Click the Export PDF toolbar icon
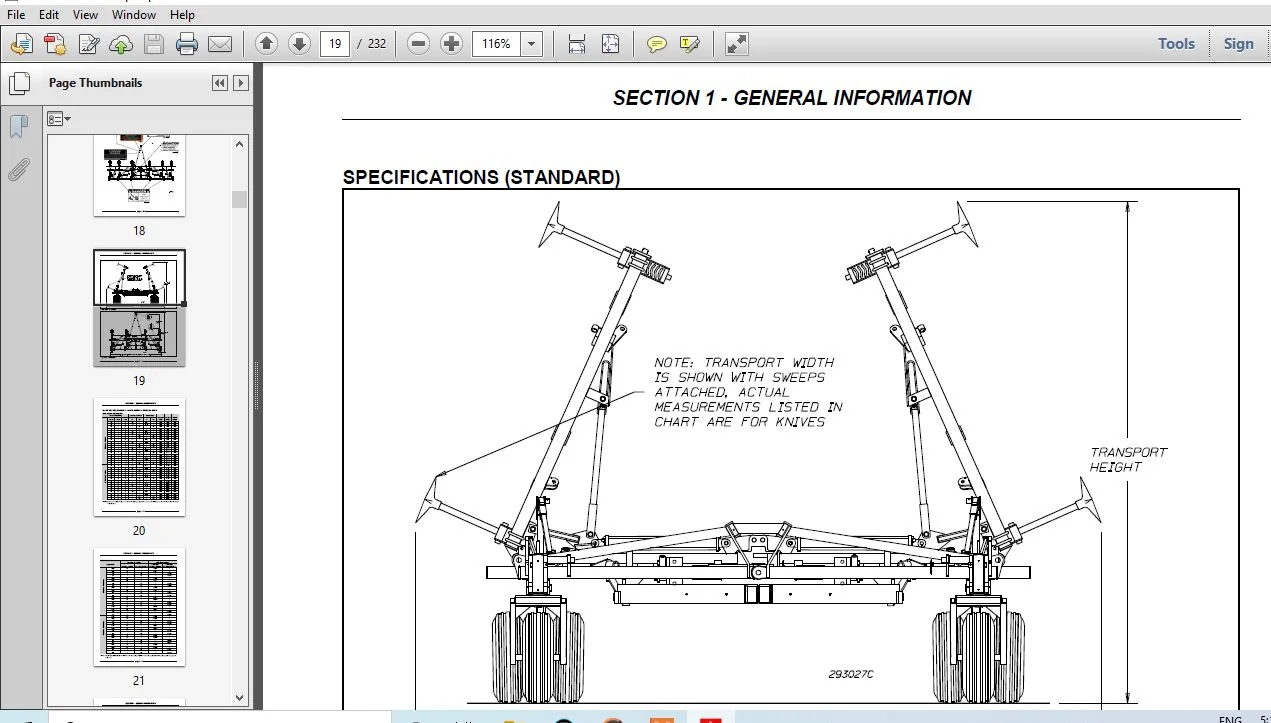This screenshot has width=1271, height=723. coord(55,44)
